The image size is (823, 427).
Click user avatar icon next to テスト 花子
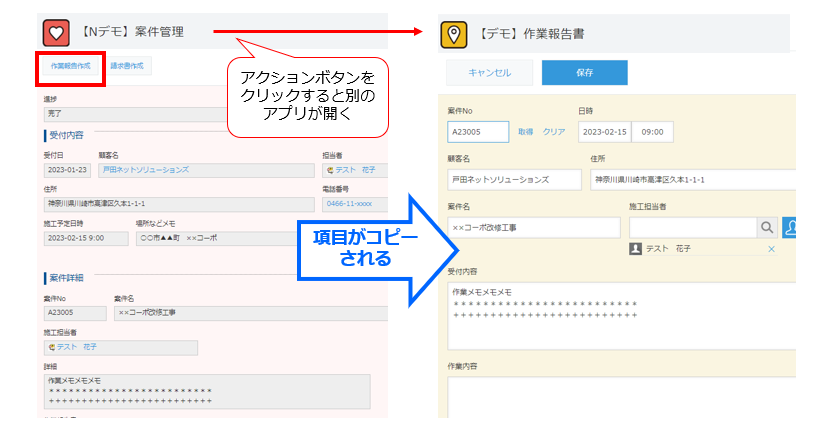[635, 249]
